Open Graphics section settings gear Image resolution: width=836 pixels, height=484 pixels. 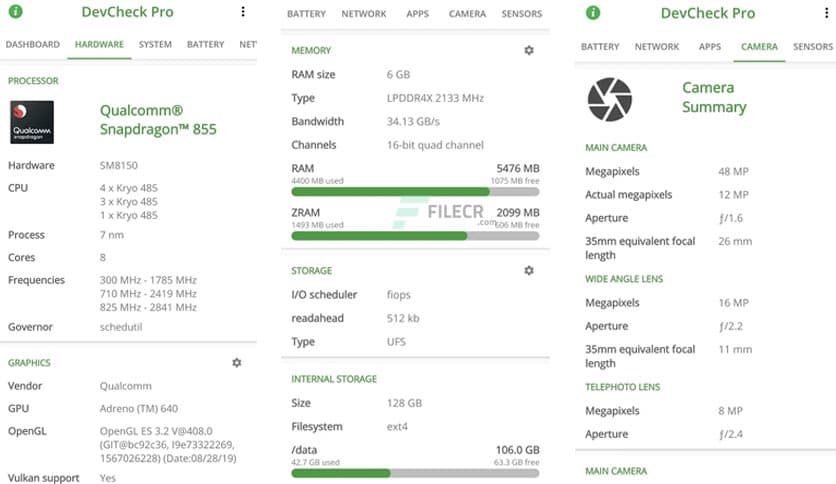click(x=237, y=362)
